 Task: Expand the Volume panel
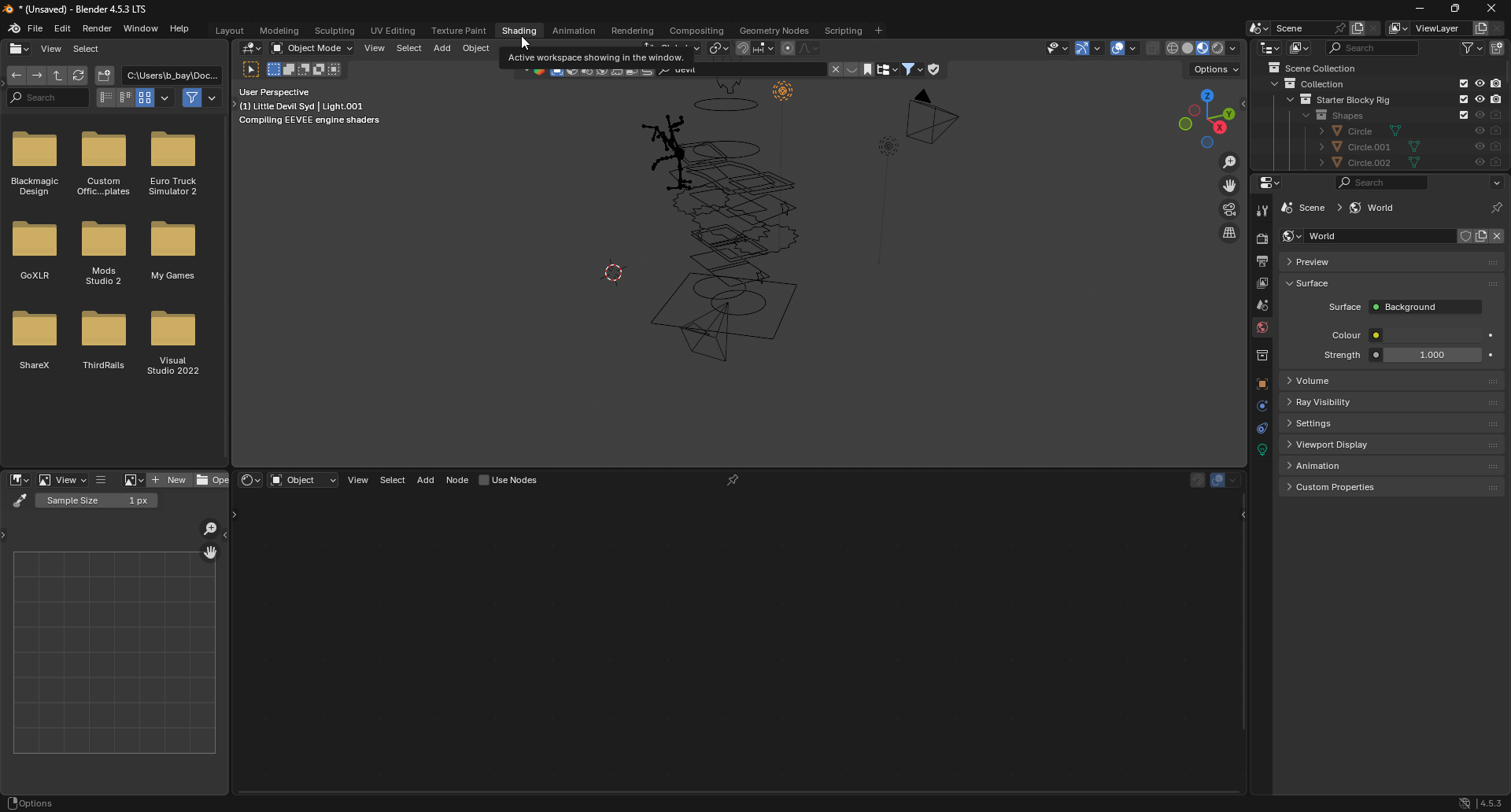[1312, 381]
